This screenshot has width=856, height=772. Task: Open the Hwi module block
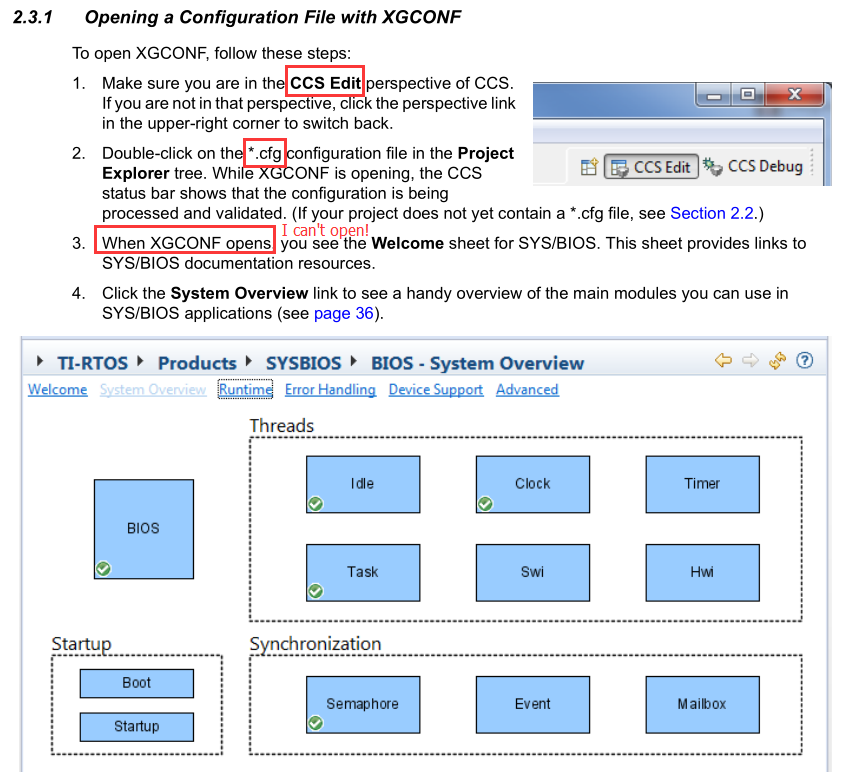coord(703,573)
